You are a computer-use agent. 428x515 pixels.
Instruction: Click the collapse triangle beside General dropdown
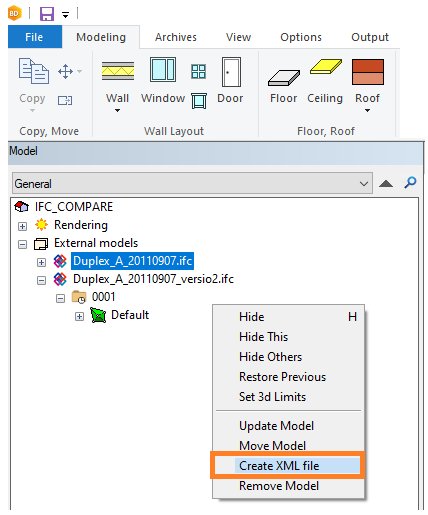(x=386, y=183)
